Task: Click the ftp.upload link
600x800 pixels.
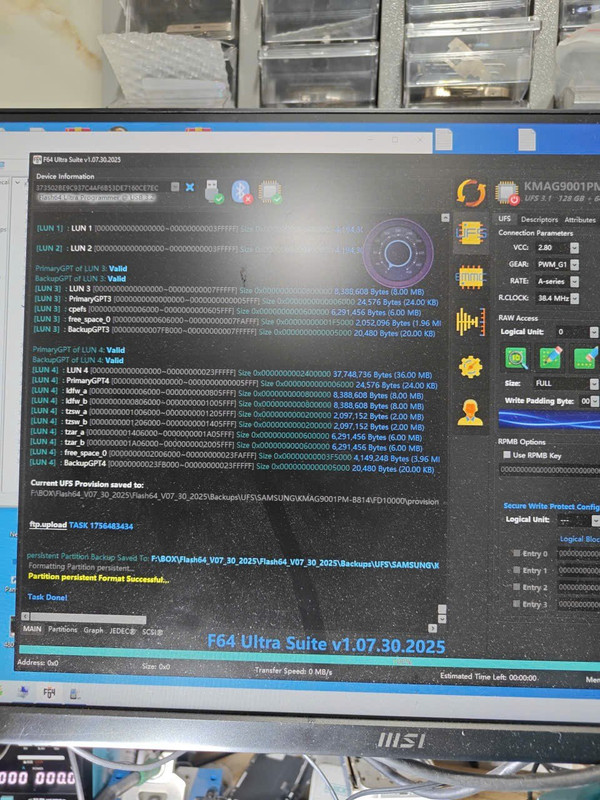Action: click(48, 524)
